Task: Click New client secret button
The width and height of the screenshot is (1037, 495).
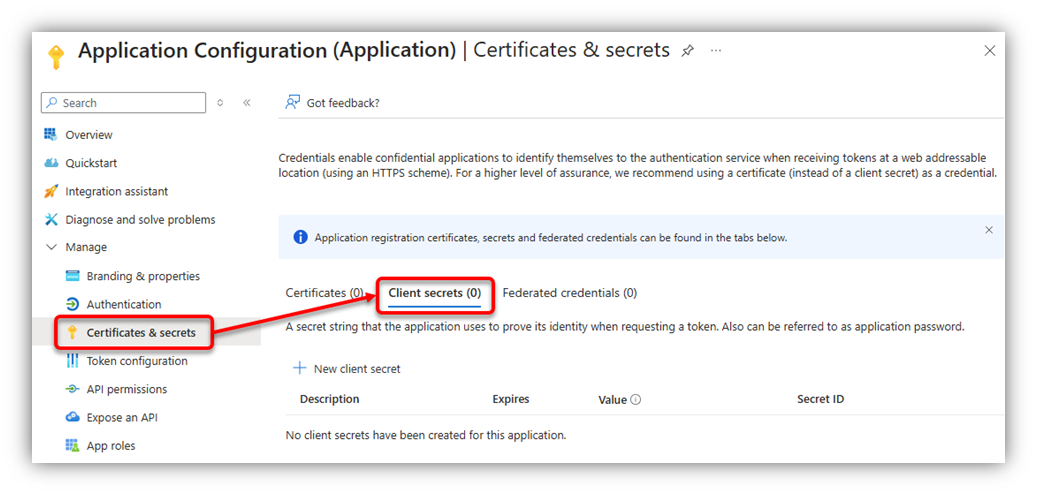Action: point(347,369)
